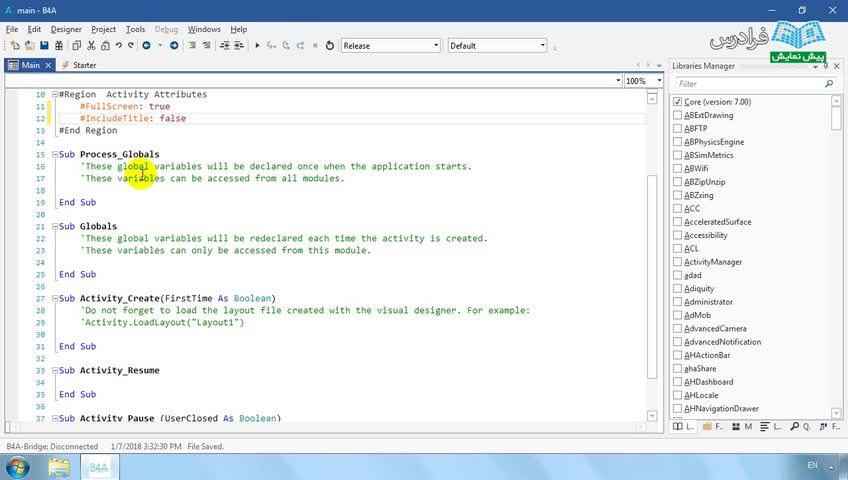Click the Windows Start button
The height and width of the screenshot is (480, 848).
(x=17, y=467)
